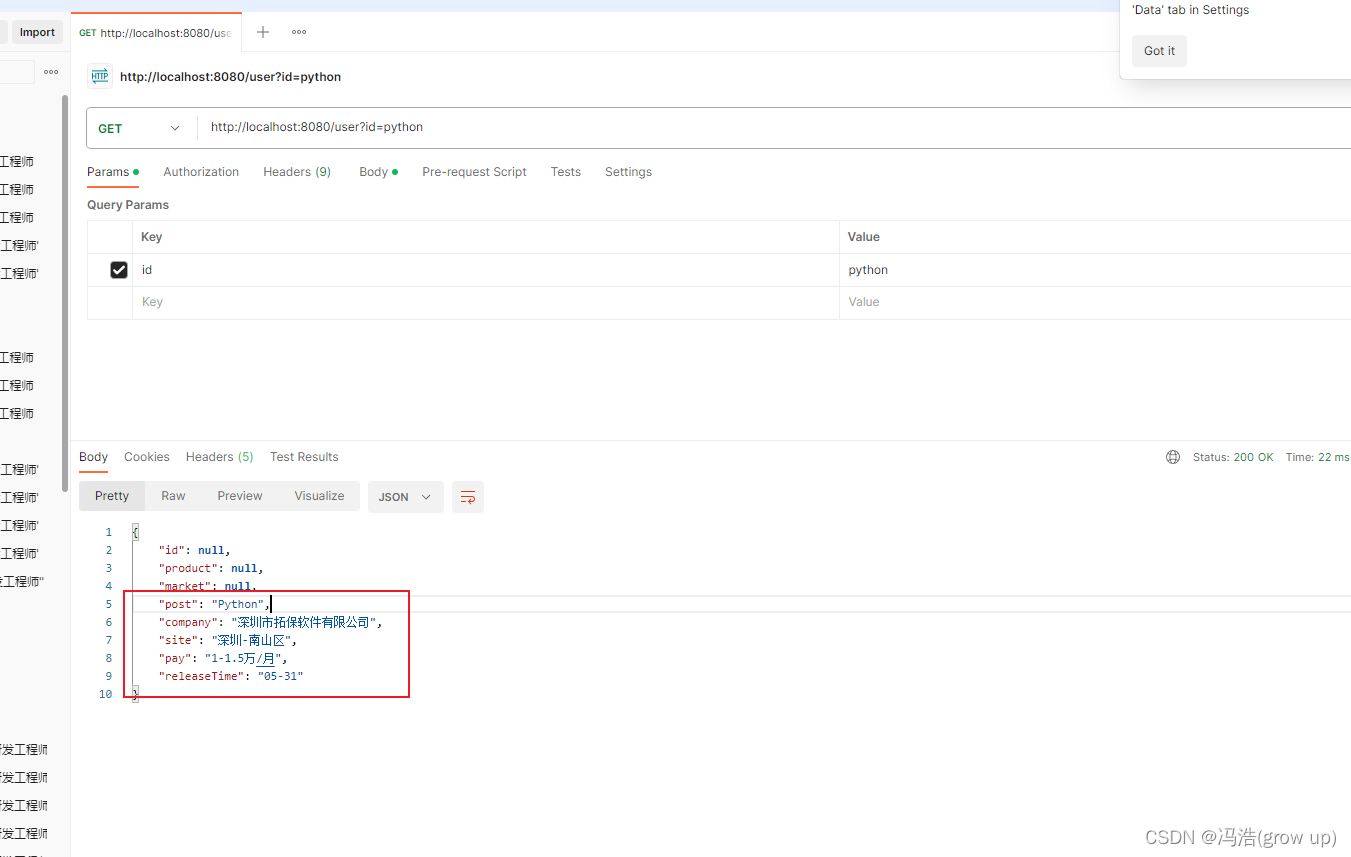Click the python value cell
1351x857 pixels.
[x=1095, y=270]
